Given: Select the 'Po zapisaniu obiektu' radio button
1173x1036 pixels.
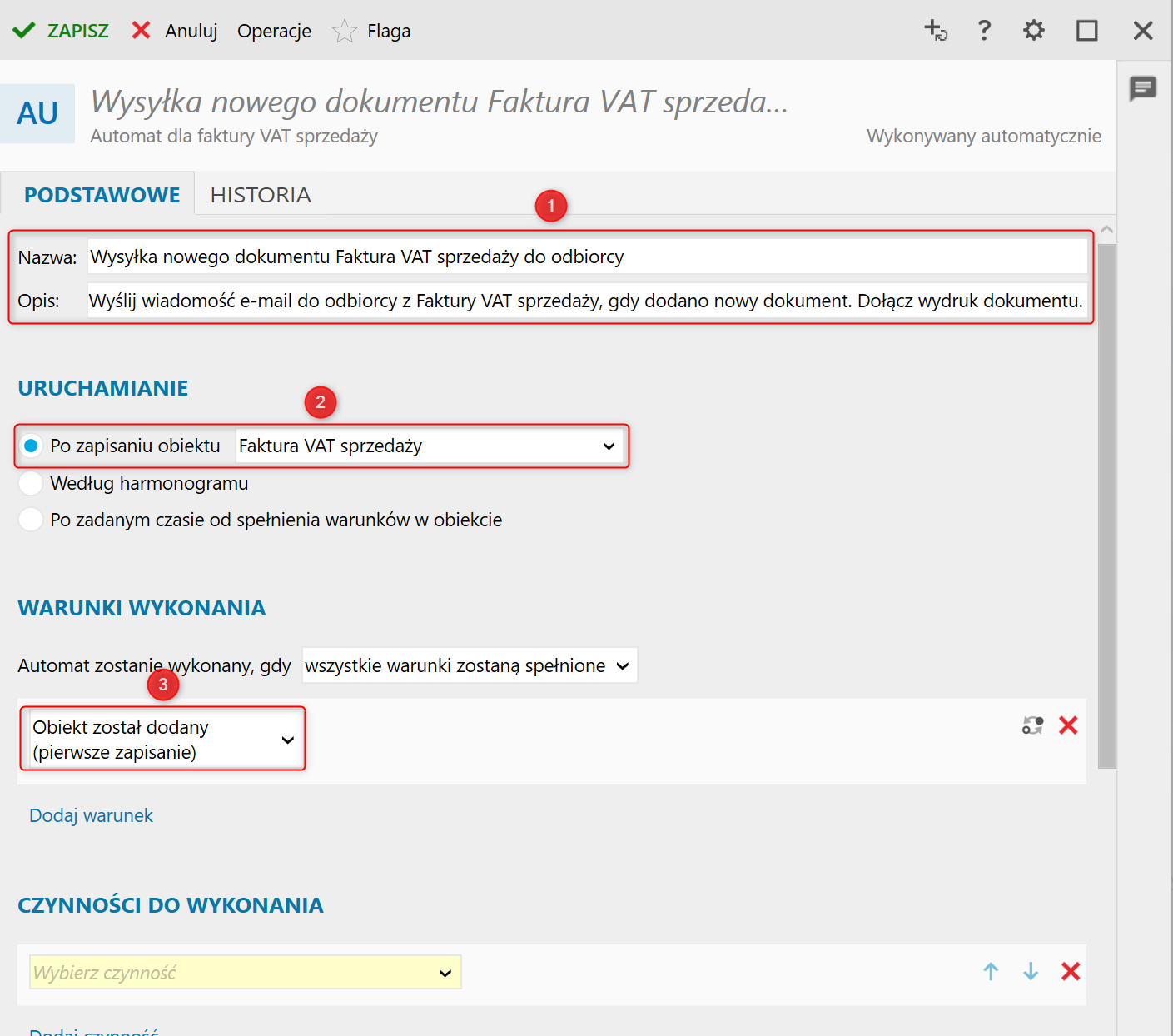Looking at the screenshot, I should [31, 446].
